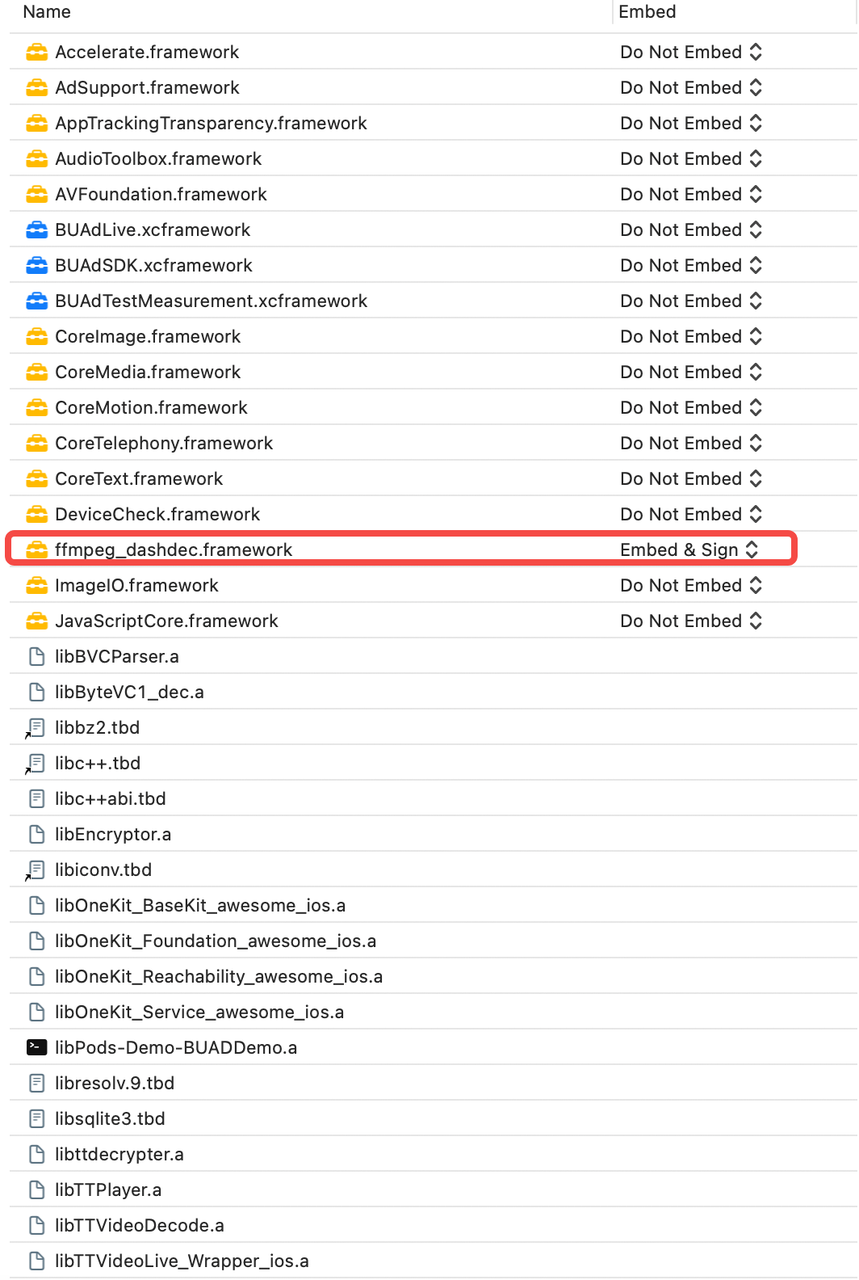Select the libEncryptor.a row
859x1280 pixels.
(433, 834)
